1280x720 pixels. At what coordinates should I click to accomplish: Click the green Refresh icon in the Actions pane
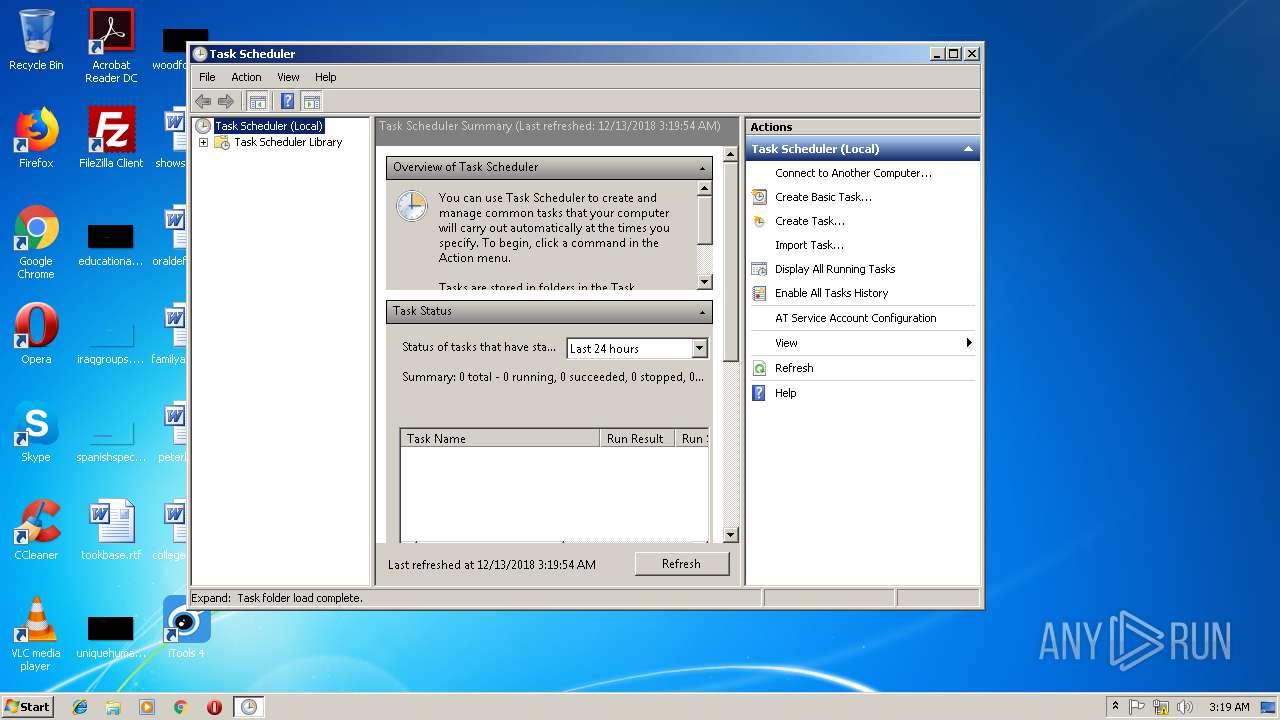tap(760, 368)
